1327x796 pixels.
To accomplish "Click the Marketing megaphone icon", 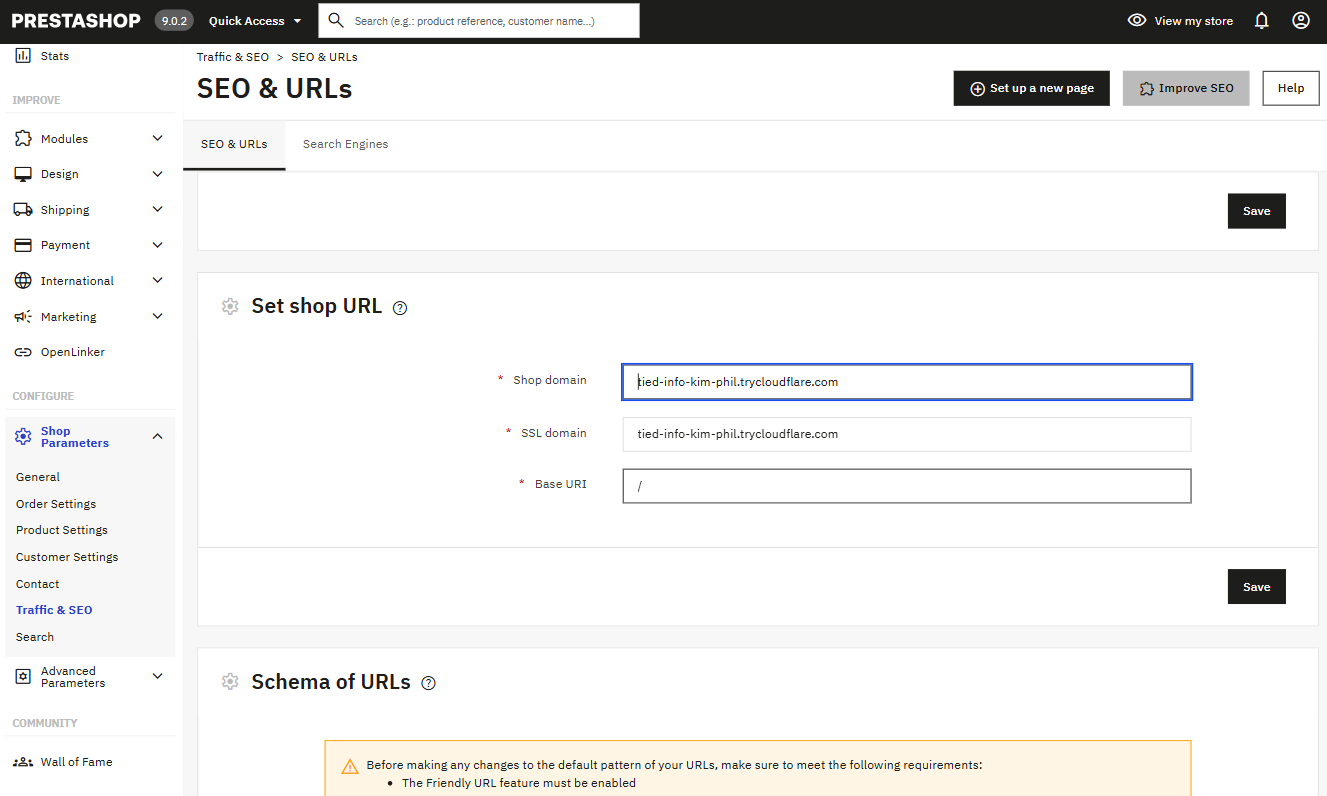I will 22,317.
